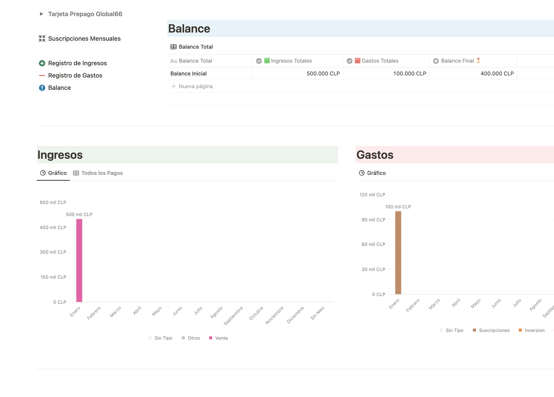Click the Septiembre axis label in Ingresos chart
Screen dimensions: 554x397
[234, 316]
